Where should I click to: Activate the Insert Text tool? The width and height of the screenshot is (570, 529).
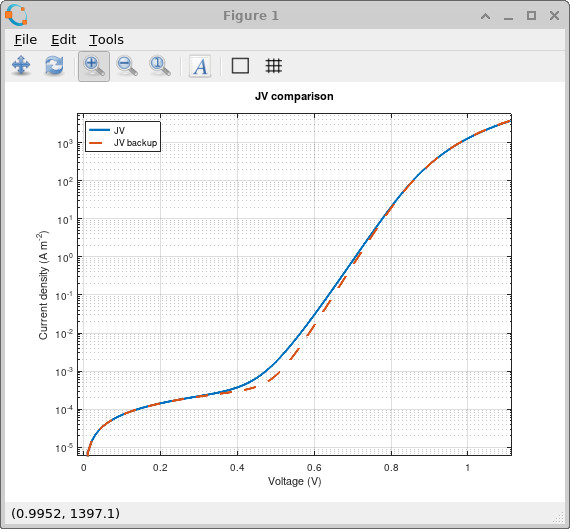click(200, 66)
